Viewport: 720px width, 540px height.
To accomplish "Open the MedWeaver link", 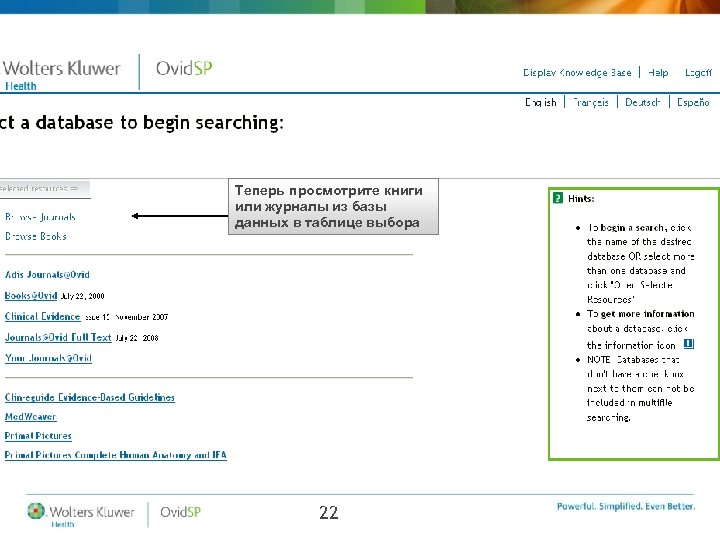I will tap(30, 417).
